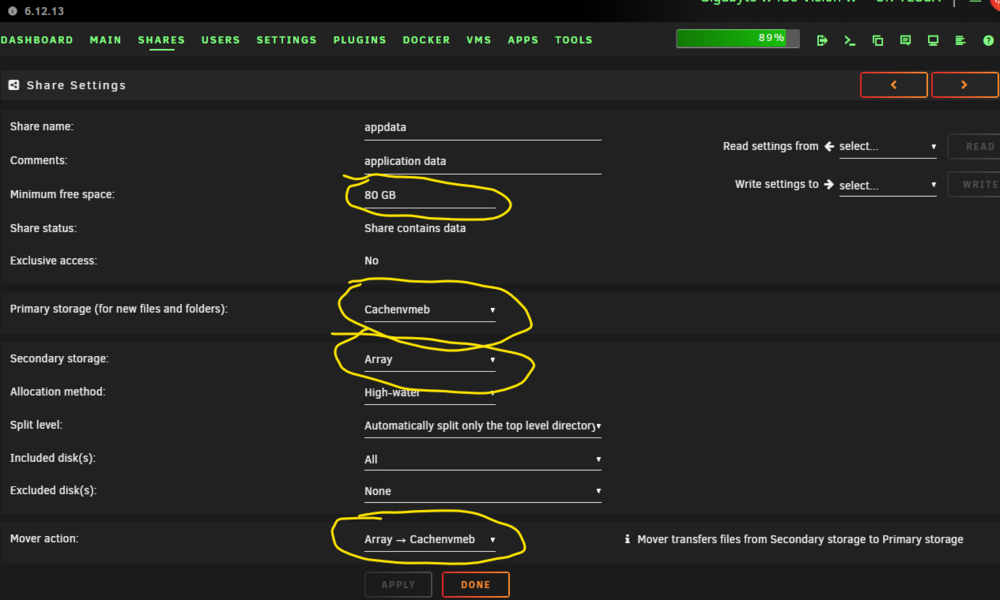Open the Docker tab
The image size is (1000, 600).
(426, 40)
